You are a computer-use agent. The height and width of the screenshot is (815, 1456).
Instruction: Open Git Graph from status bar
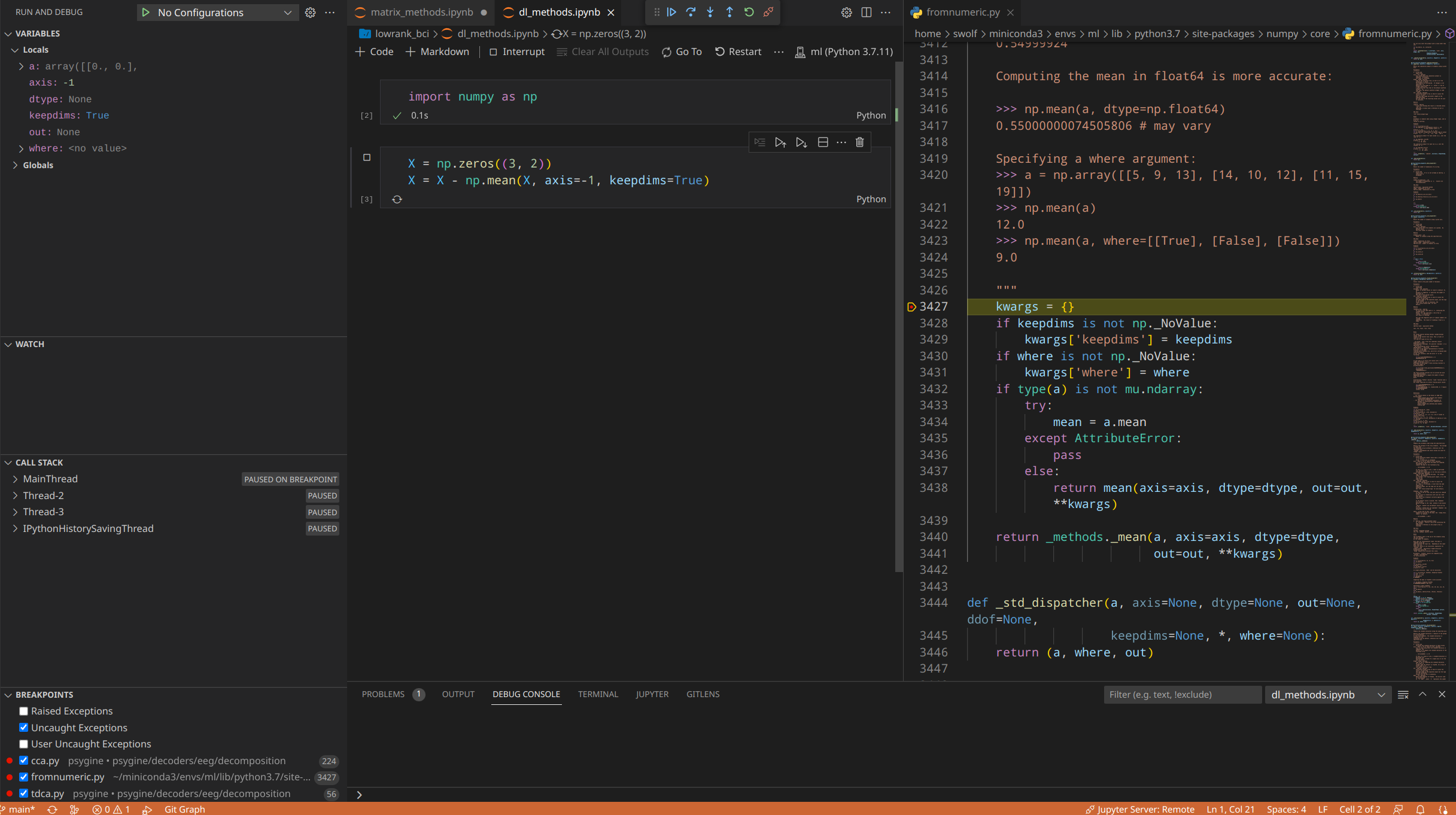184,809
